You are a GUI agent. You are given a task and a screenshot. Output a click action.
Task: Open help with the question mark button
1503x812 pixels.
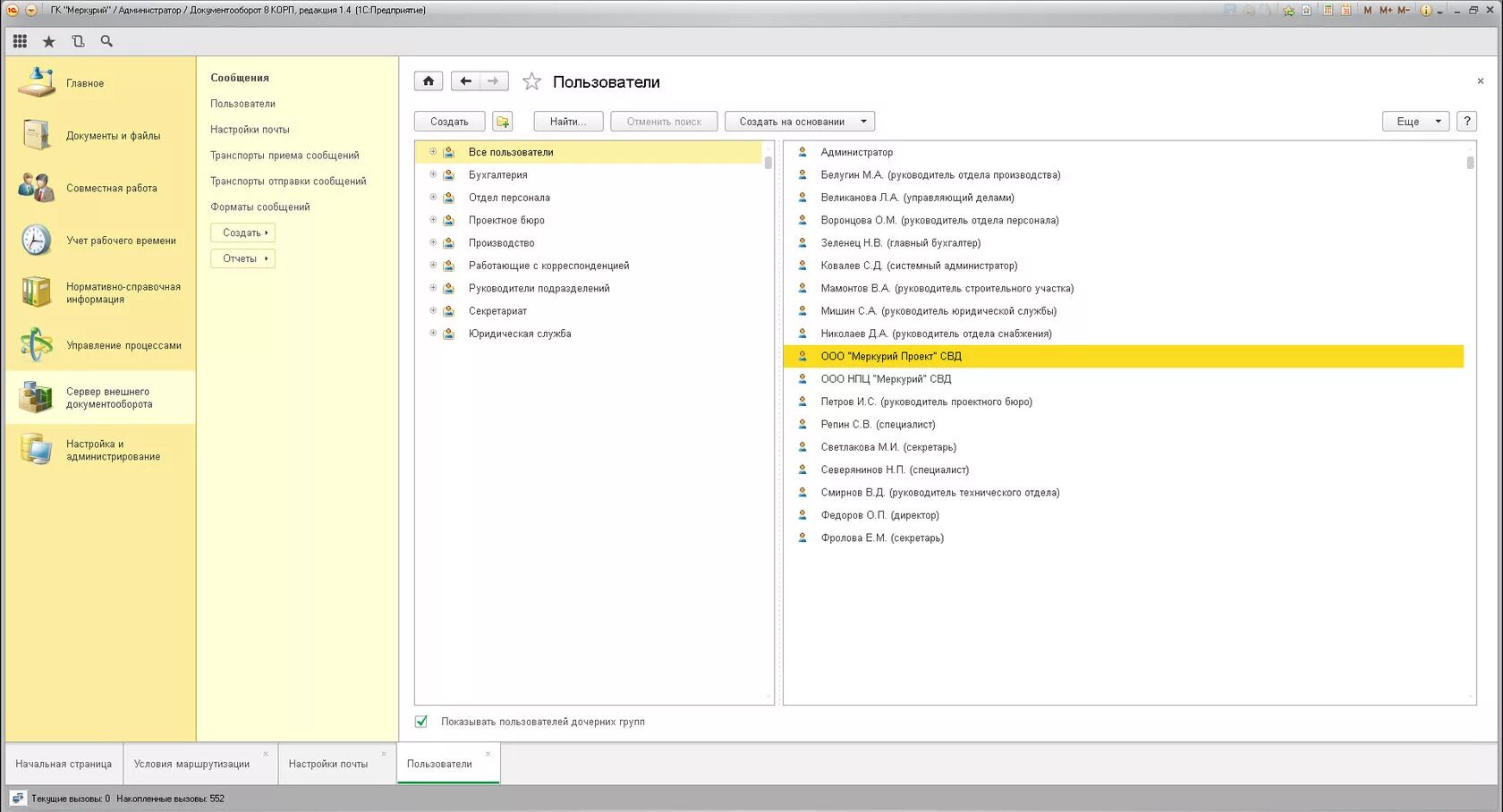coord(1466,122)
